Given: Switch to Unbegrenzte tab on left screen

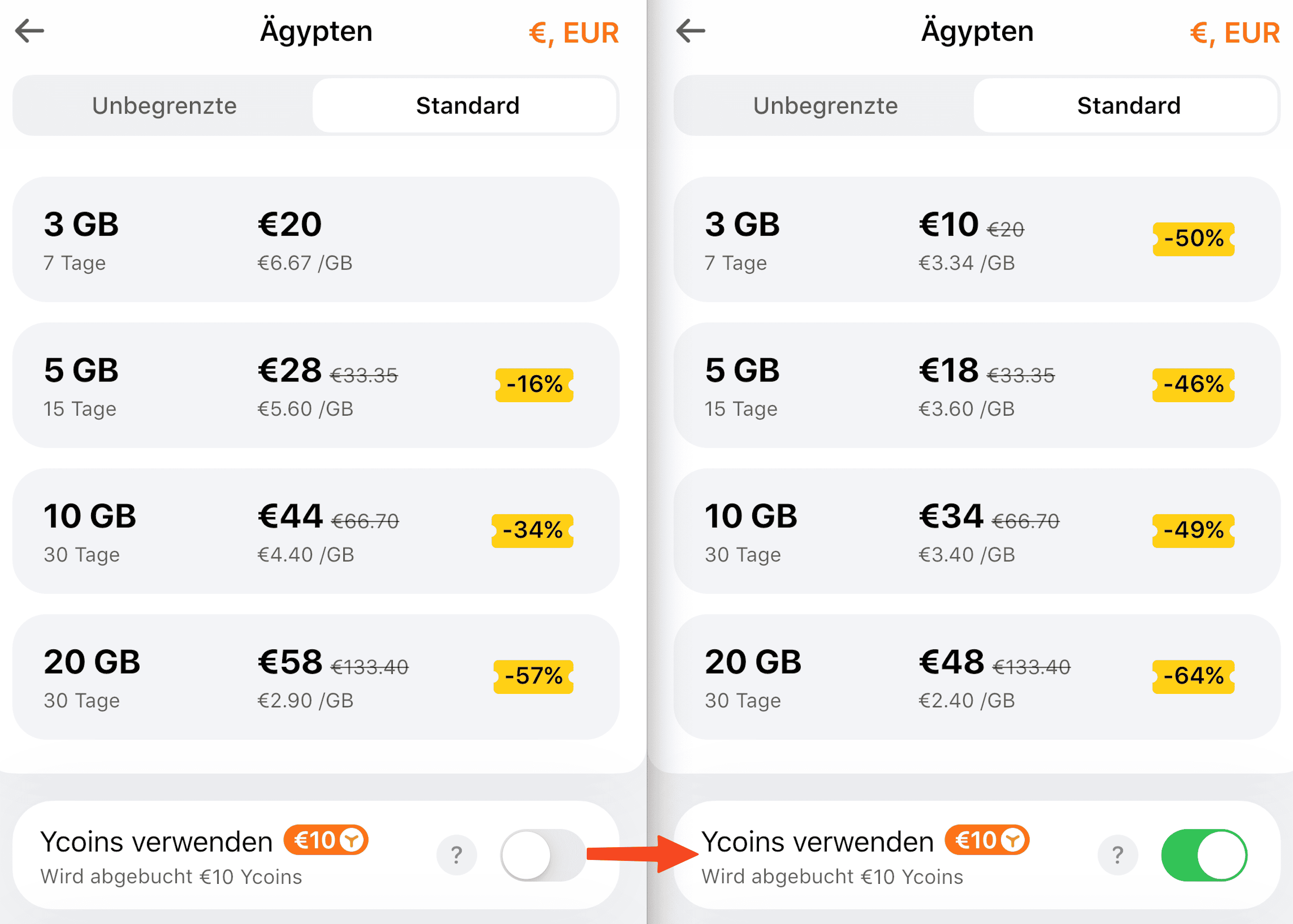Looking at the screenshot, I should click(165, 106).
